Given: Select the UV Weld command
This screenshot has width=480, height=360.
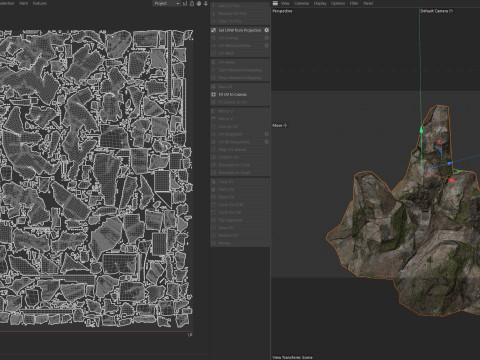Looking at the screenshot, I should coord(240,53).
